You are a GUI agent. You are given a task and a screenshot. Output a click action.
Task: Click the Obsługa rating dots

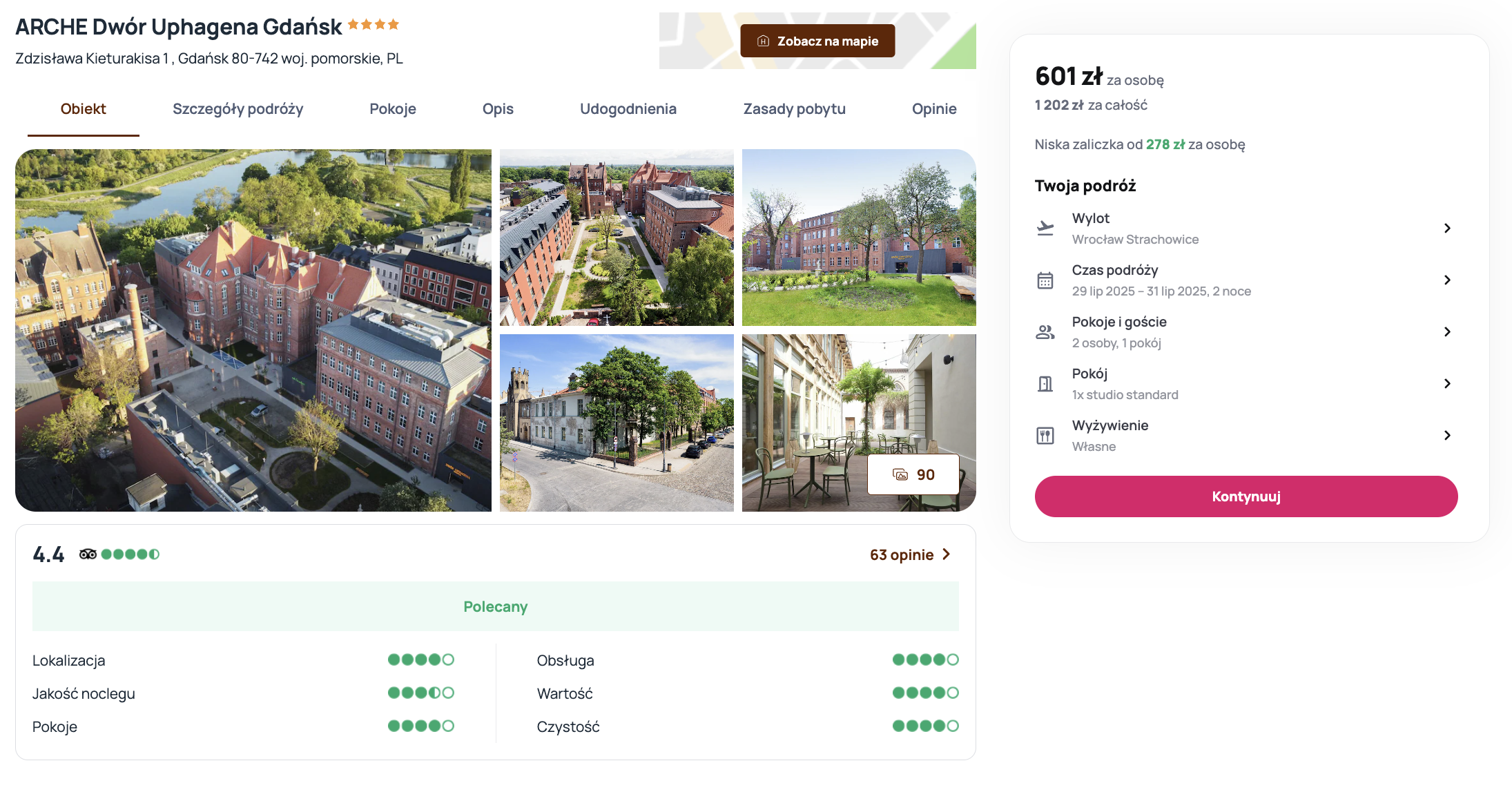pyautogui.click(x=925, y=659)
